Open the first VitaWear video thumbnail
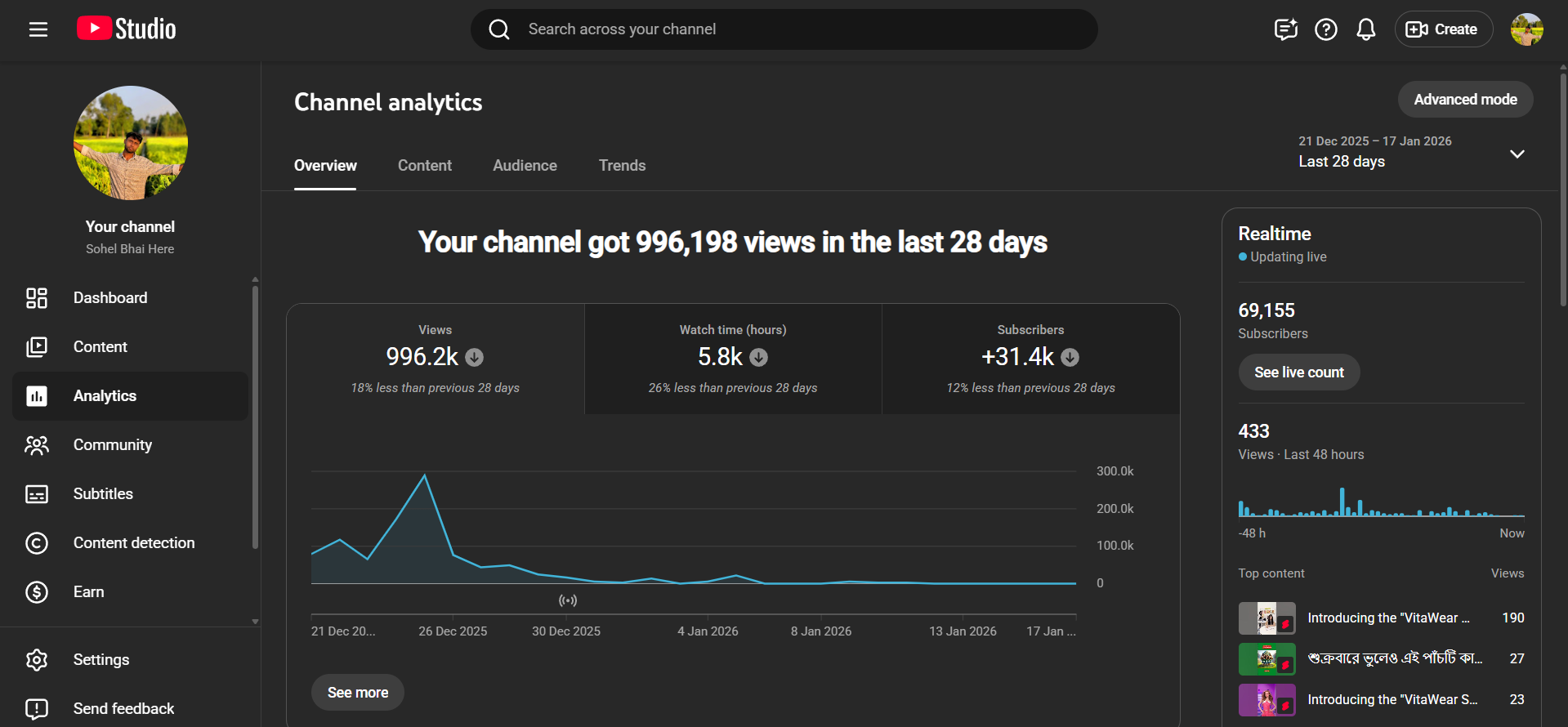This screenshot has height=727, width=1568. 1266,618
